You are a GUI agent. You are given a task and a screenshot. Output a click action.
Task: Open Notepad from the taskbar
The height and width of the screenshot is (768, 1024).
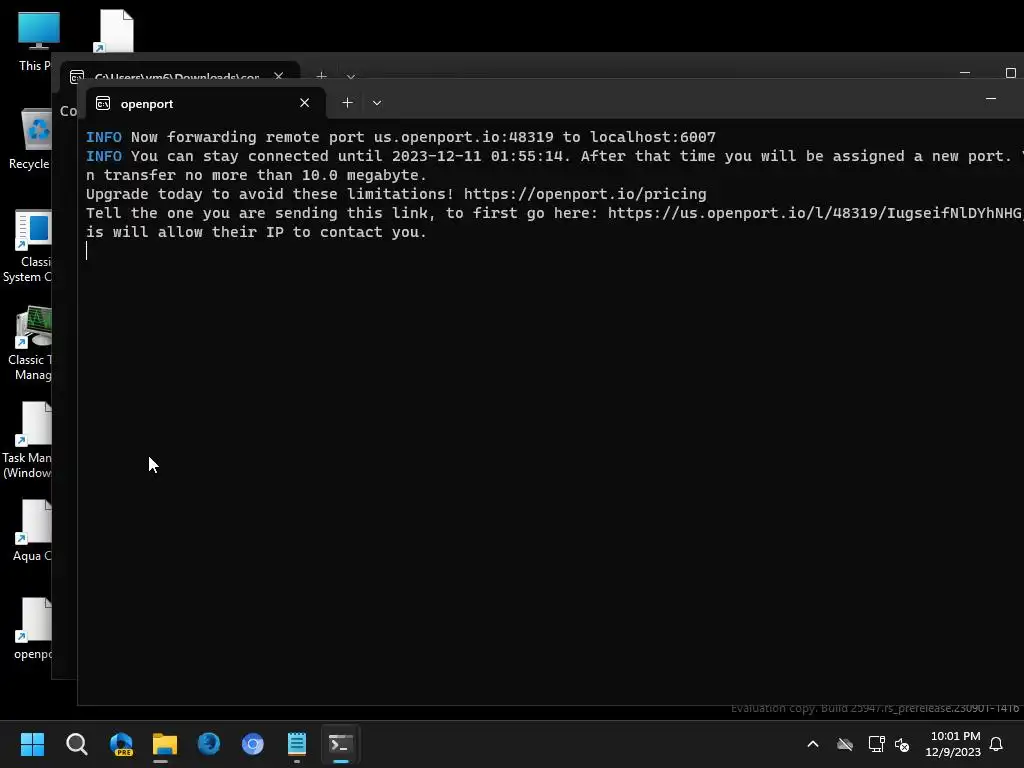296,744
